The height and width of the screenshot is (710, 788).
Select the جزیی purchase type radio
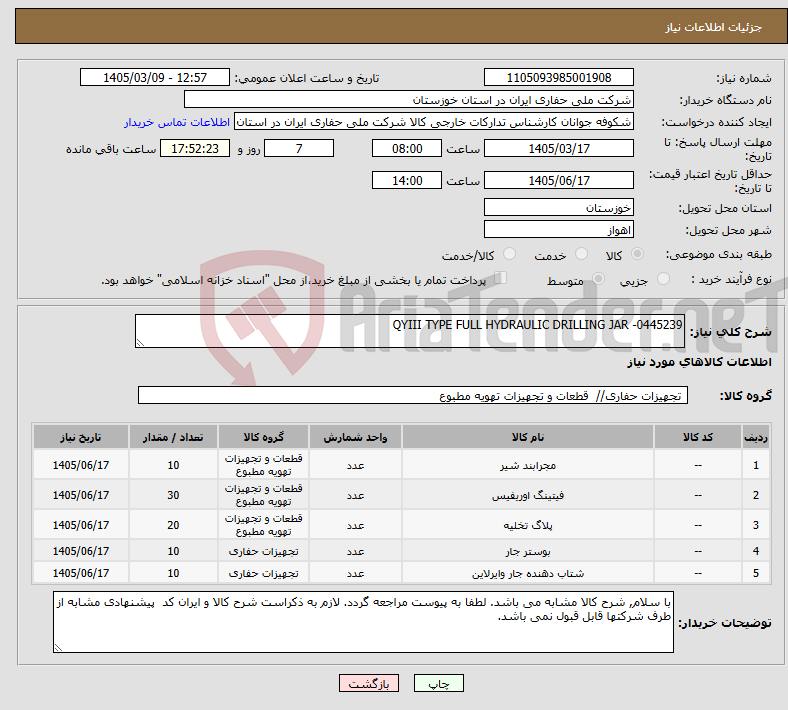click(x=663, y=279)
